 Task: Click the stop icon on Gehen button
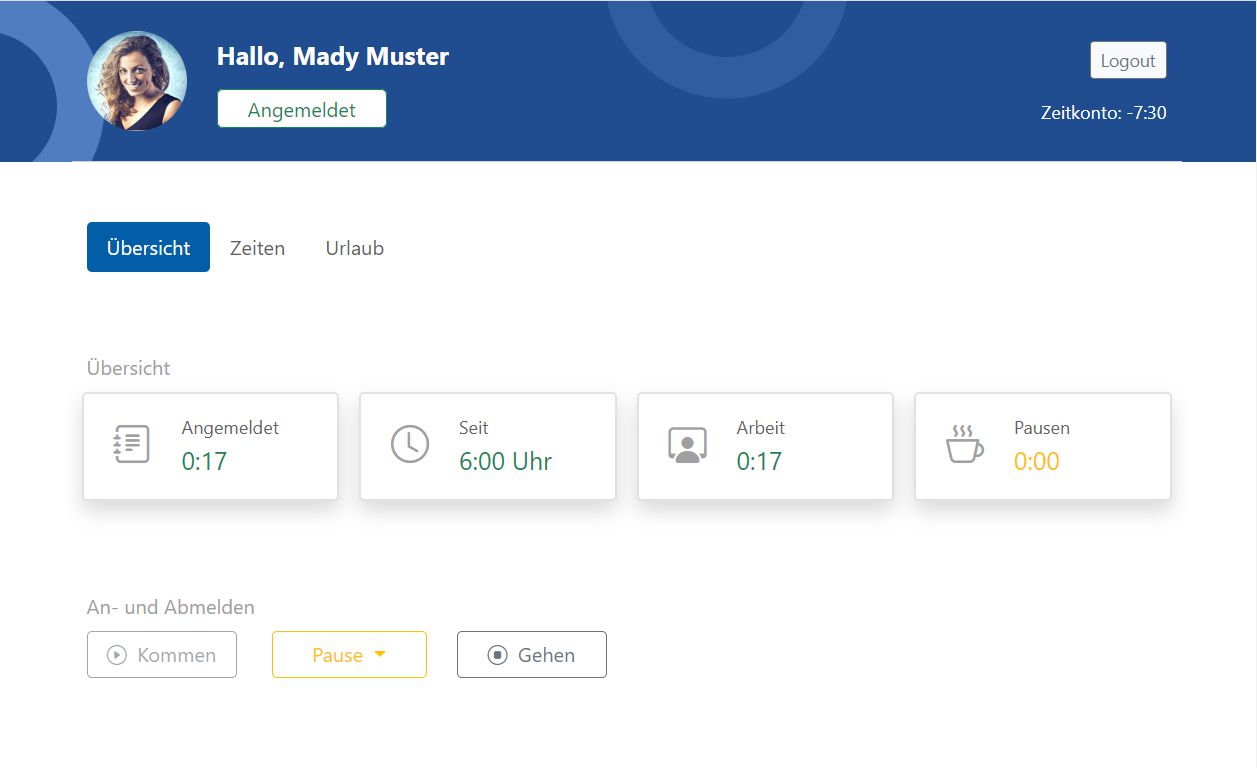tap(497, 655)
